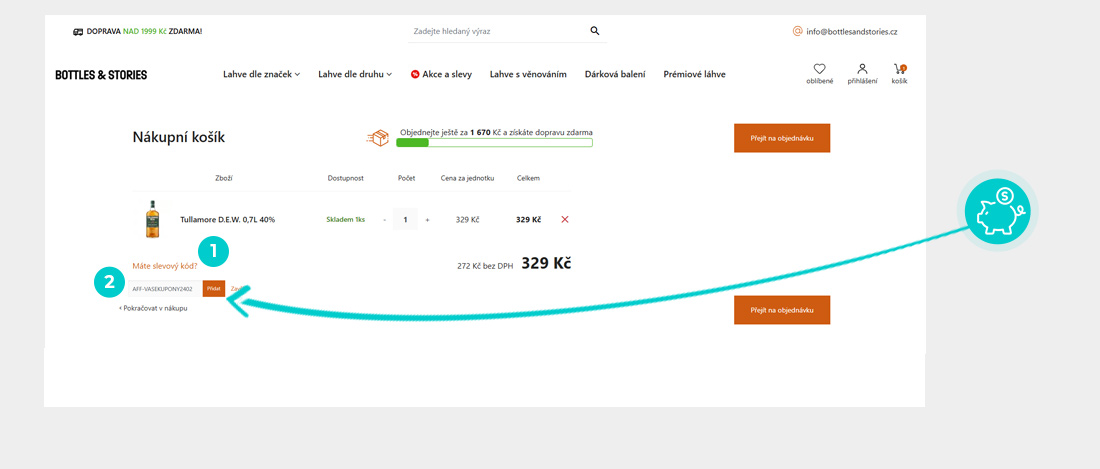1100x469 pixels.
Task: Click the top 'Přejít na objednávku' button
Action: point(782,138)
